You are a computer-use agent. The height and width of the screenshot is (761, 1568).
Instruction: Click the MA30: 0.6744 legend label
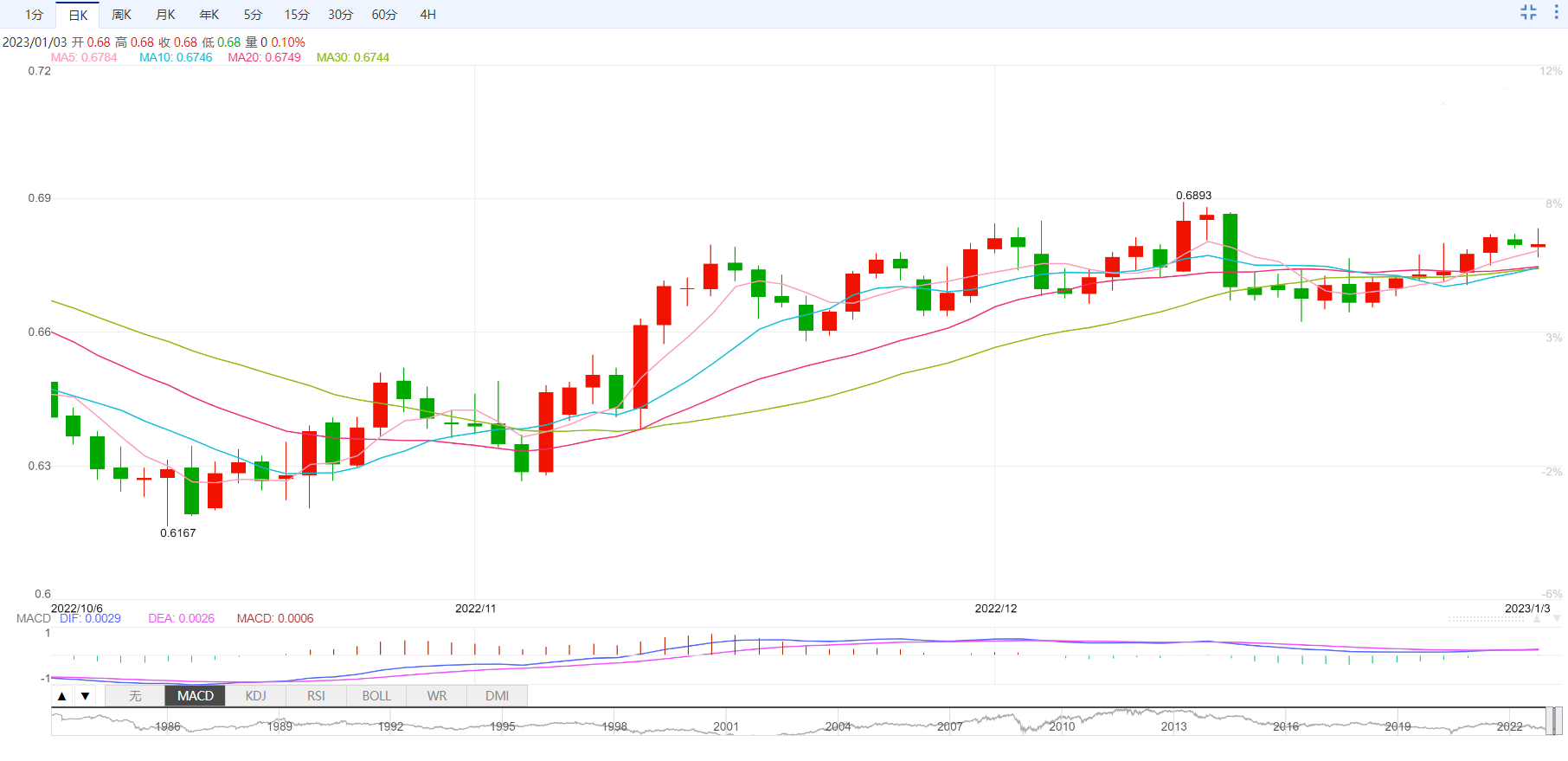point(353,57)
